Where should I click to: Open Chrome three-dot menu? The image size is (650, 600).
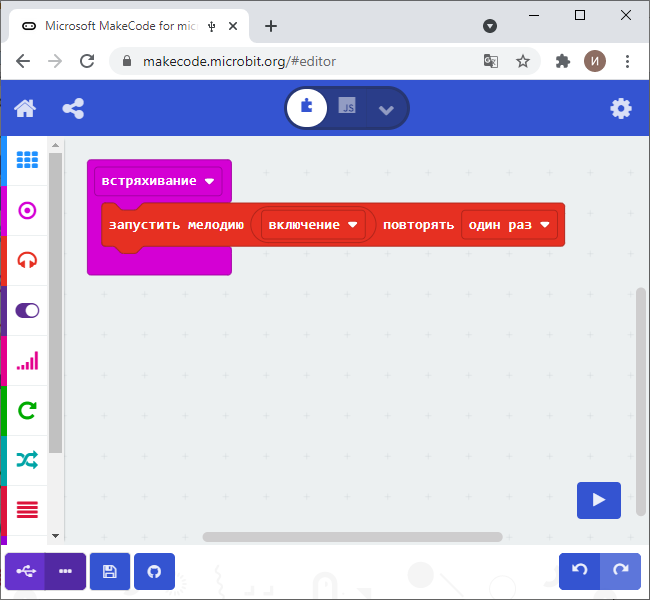627,61
